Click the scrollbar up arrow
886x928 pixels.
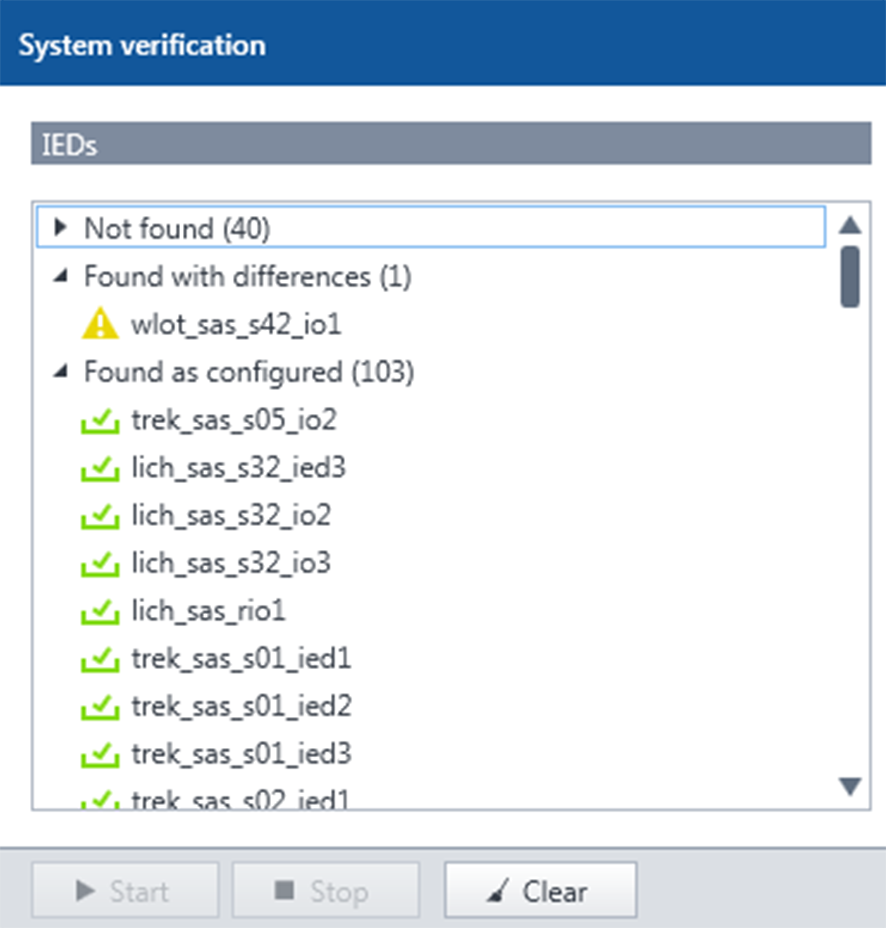pos(850,225)
